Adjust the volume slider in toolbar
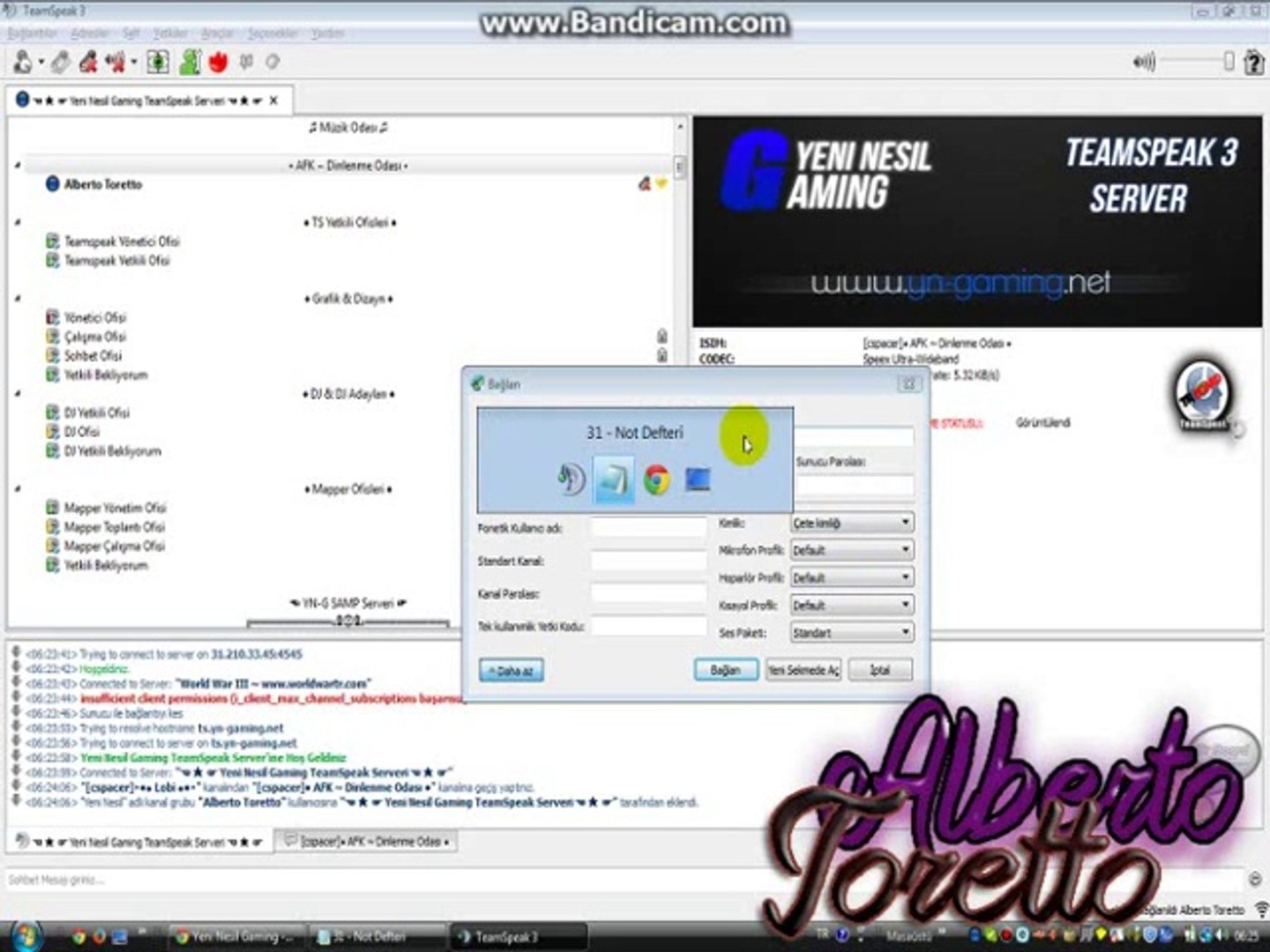The height and width of the screenshot is (952, 1270). click(x=1196, y=62)
